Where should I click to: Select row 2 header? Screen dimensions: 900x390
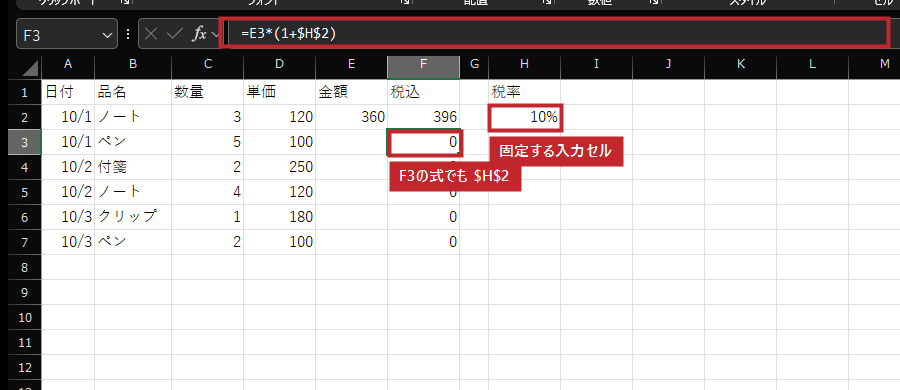pyautogui.click(x=24, y=117)
